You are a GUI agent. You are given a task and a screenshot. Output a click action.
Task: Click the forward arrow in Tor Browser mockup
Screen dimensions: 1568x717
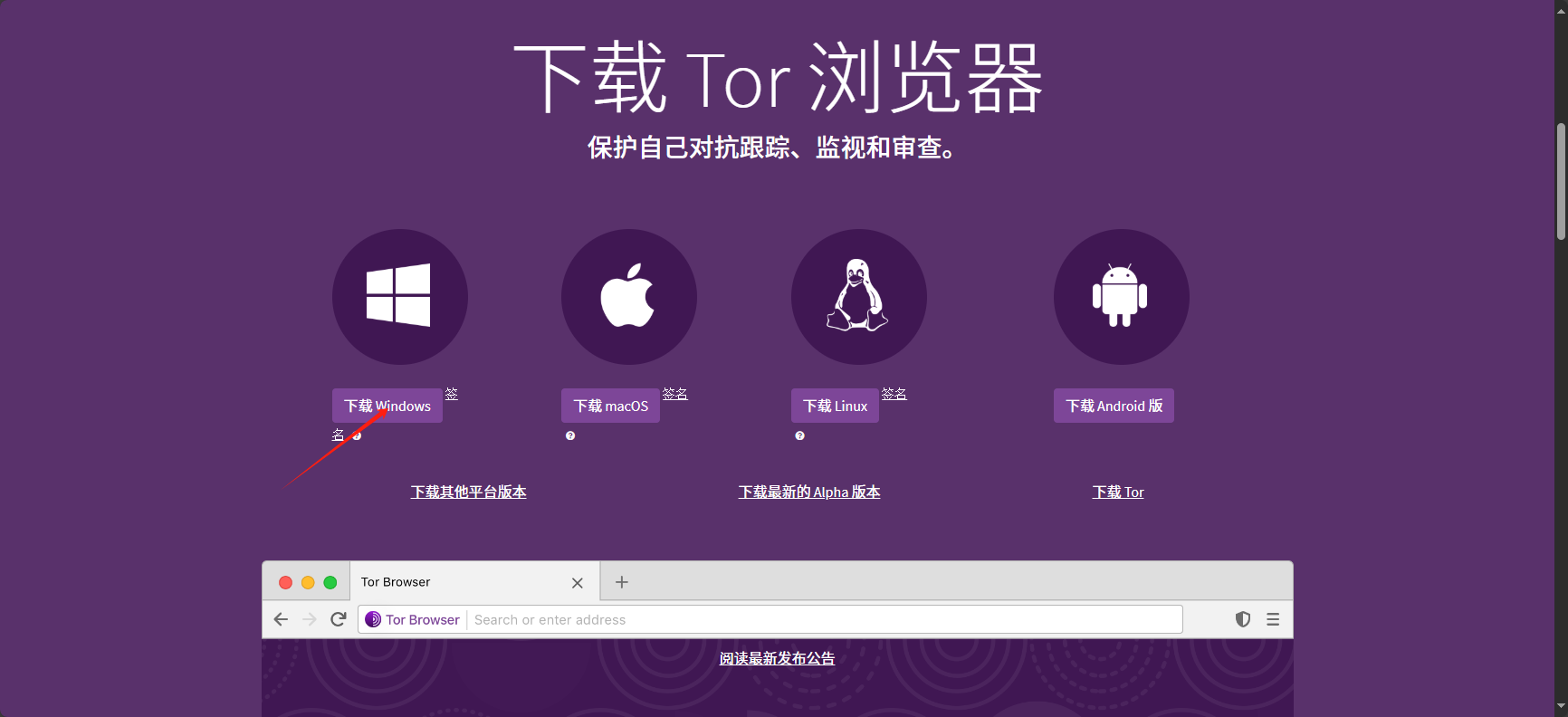click(x=310, y=619)
